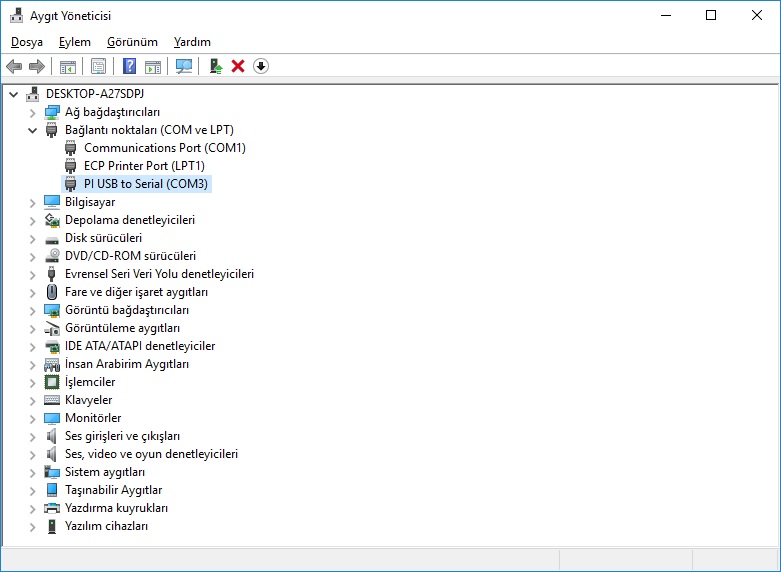Expand IDE ATA/ATAPI denetleyiciler category

pos(32,347)
